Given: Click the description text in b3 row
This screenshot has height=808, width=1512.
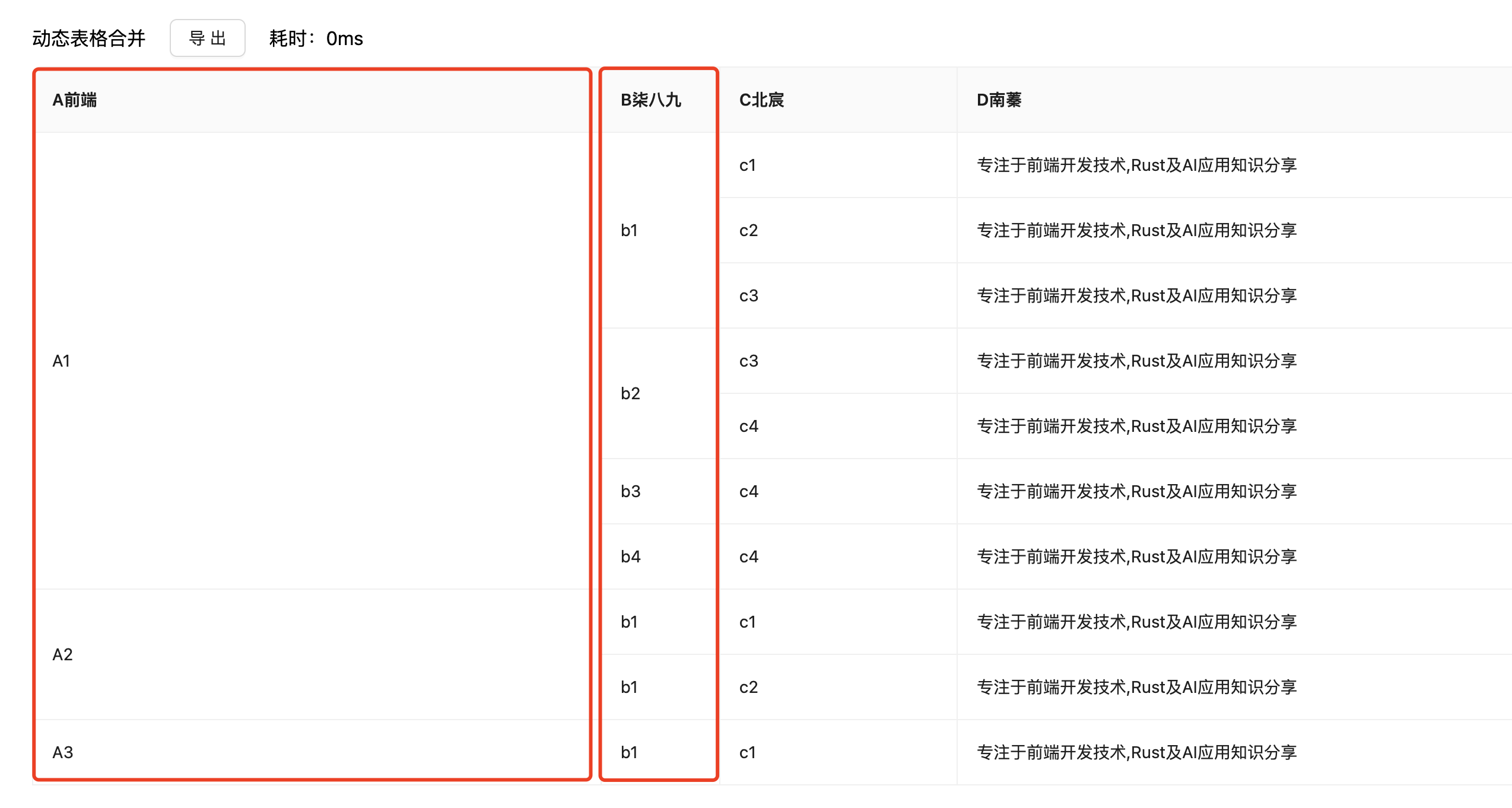Looking at the screenshot, I should [1136, 491].
